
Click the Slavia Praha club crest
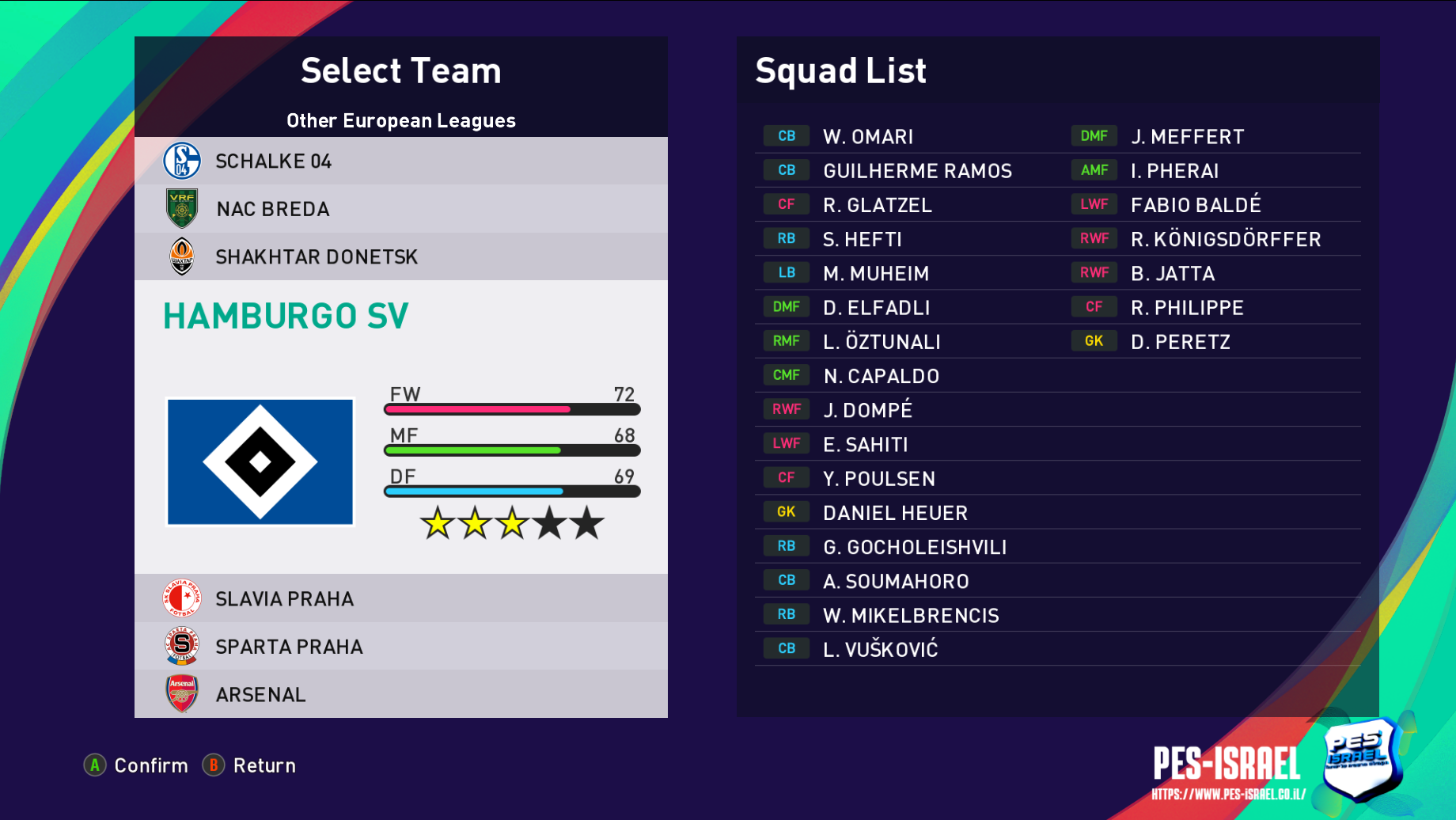182,598
